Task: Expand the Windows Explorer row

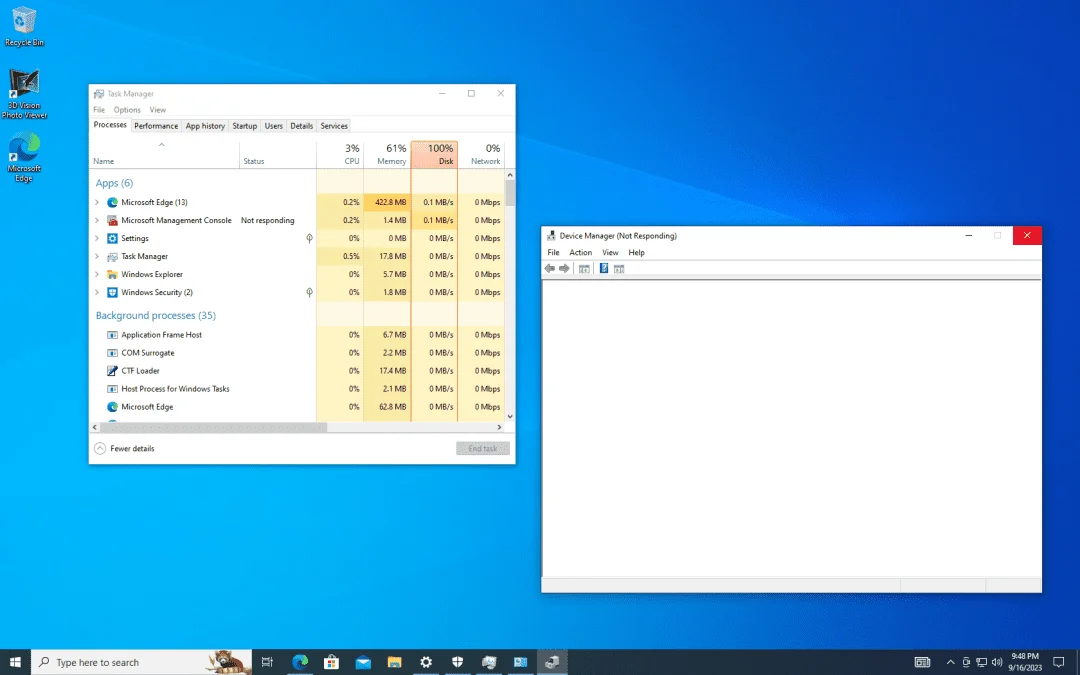Action: [97, 274]
